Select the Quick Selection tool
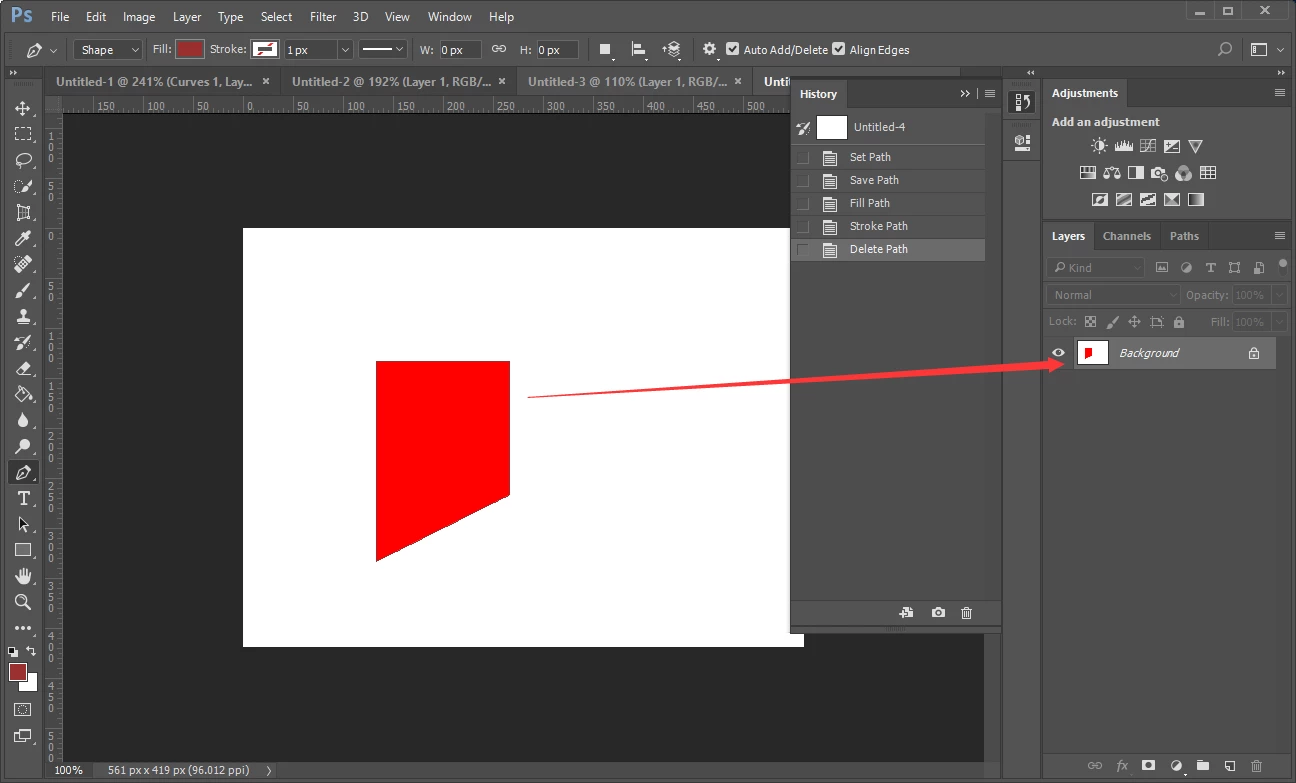The image size is (1296, 783). [x=23, y=186]
